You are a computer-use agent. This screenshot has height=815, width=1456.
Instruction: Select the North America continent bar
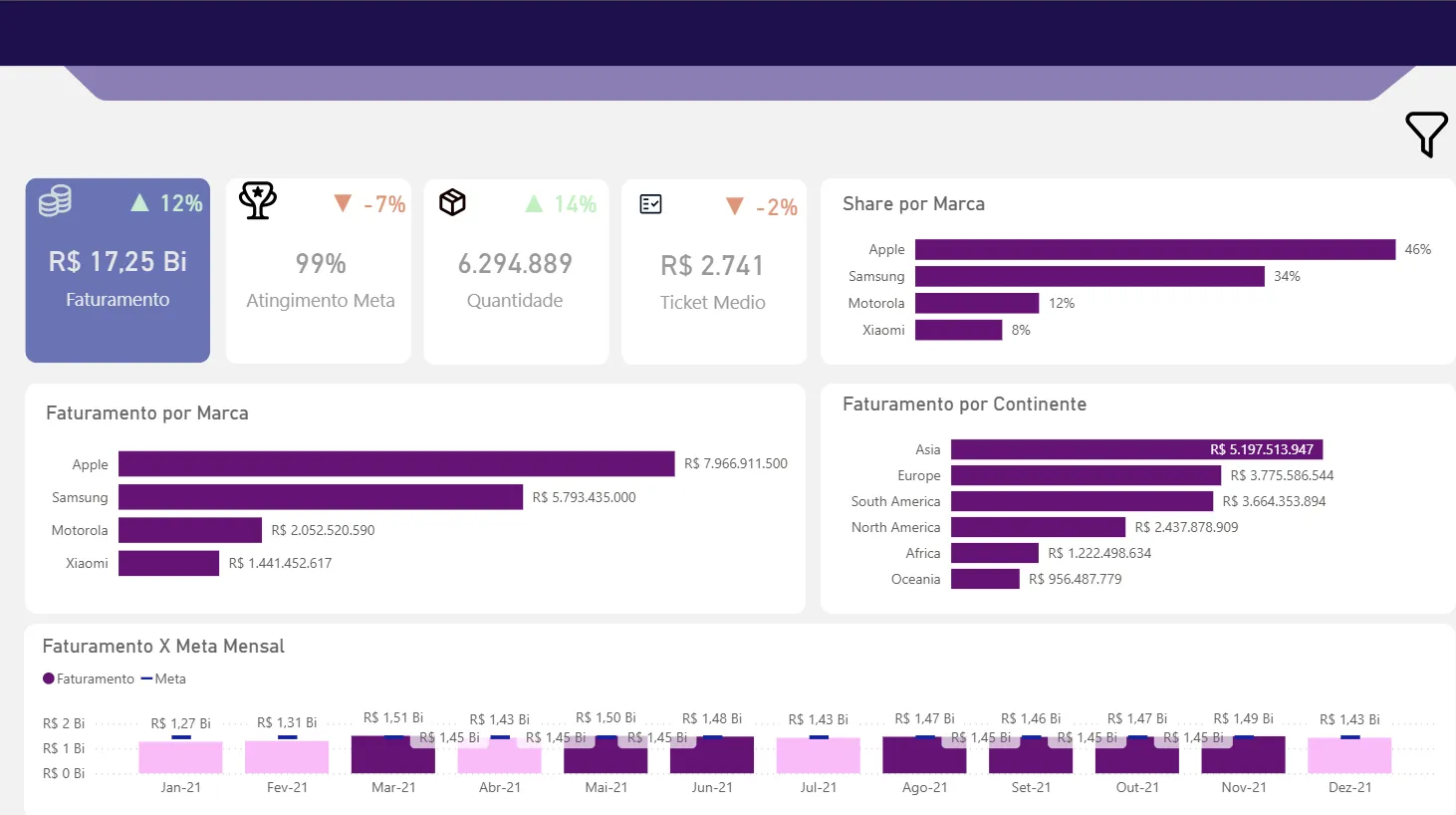[x=1038, y=527]
